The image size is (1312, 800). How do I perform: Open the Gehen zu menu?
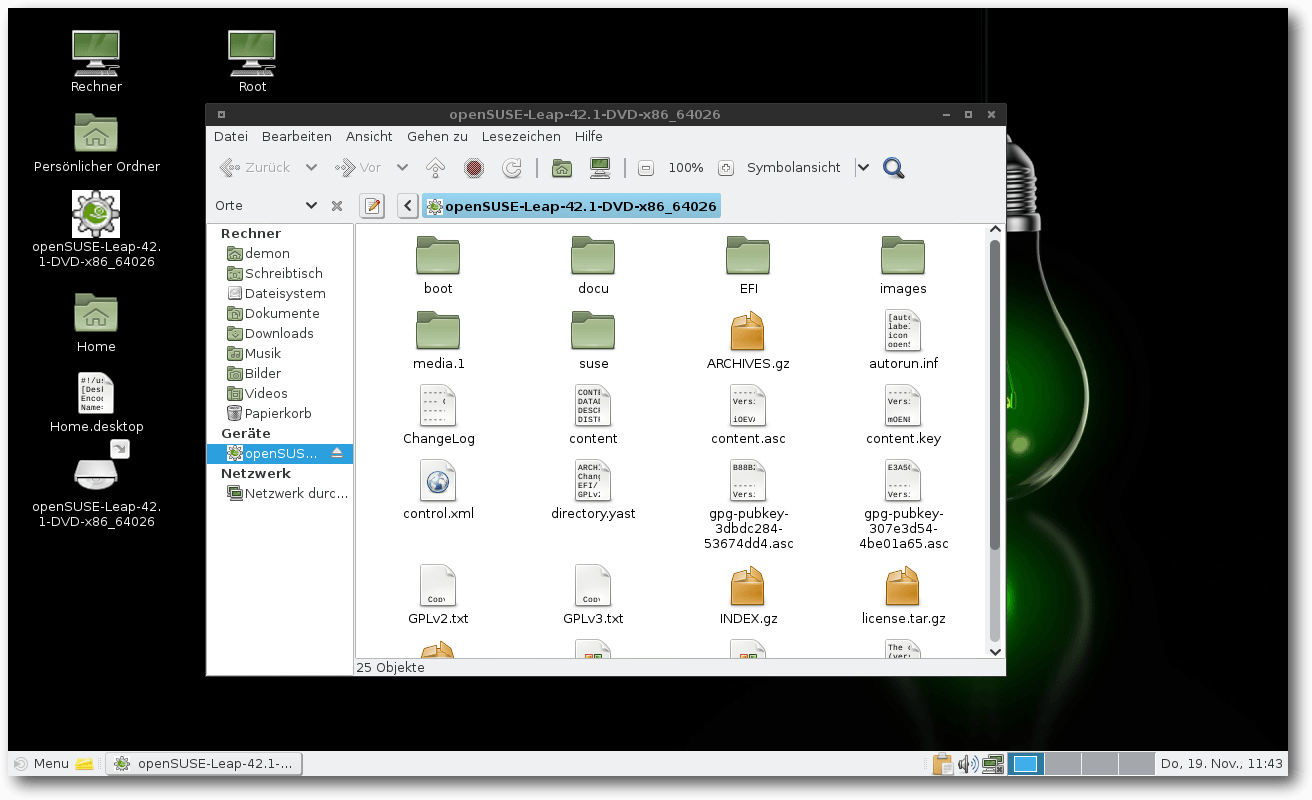pyautogui.click(x=437, y=137)
